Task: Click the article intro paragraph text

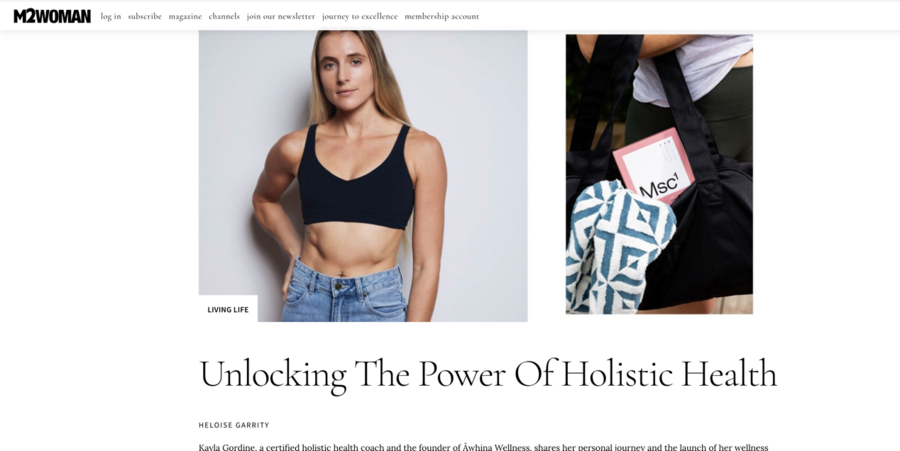Action: 483,447
